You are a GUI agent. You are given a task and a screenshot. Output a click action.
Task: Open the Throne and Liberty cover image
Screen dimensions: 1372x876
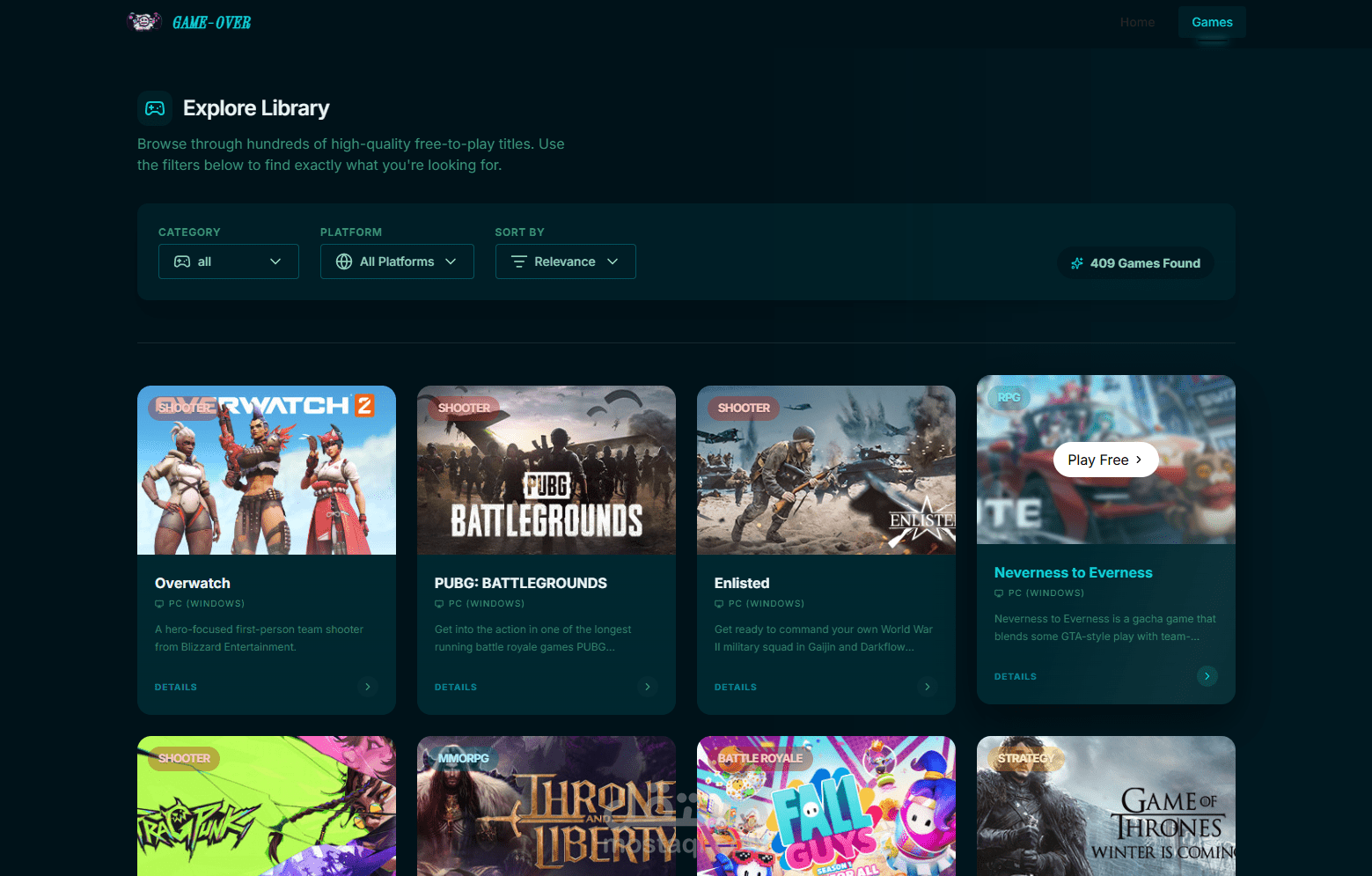coord(547,806)
